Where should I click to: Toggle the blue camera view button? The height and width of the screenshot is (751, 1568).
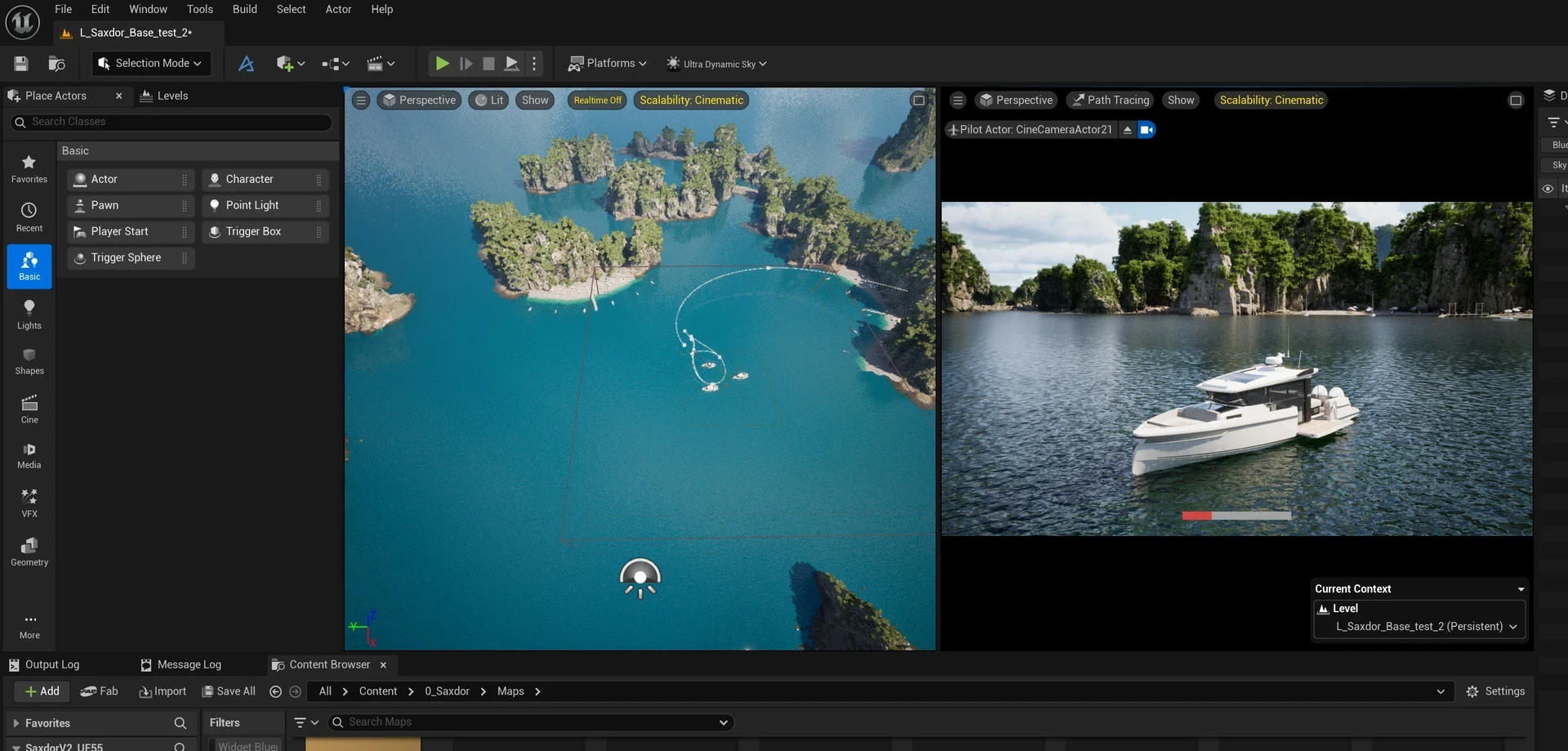1147,130
